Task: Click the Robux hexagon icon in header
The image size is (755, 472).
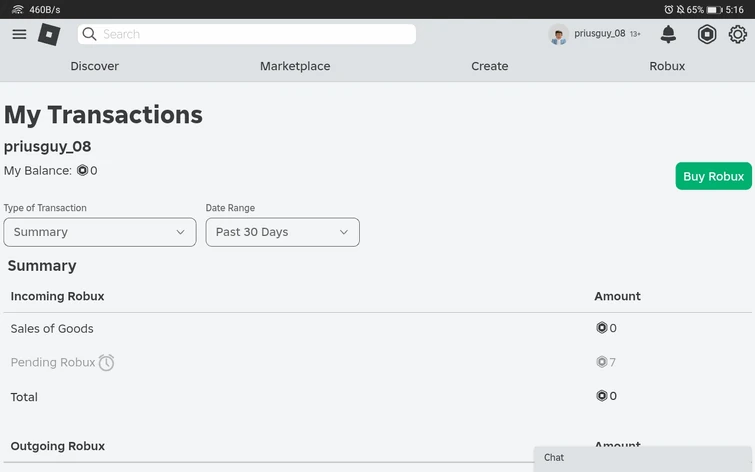Action: 707,34
